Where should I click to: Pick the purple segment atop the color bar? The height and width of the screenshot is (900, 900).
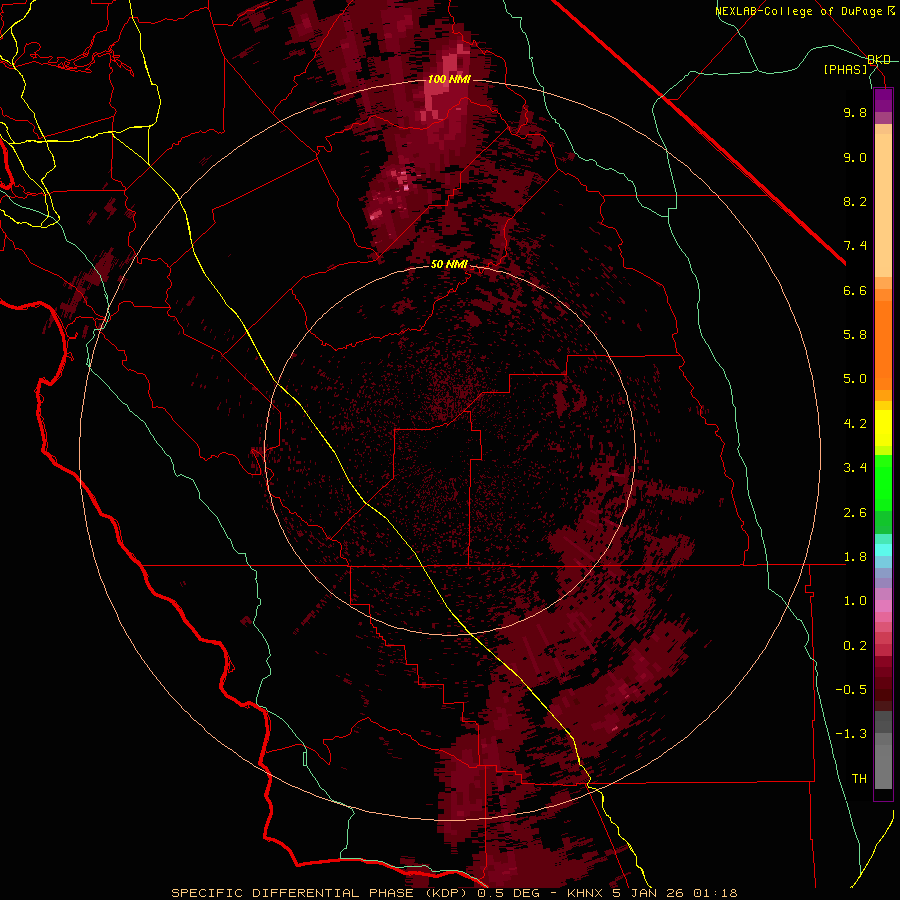click(x=883, y=100)
